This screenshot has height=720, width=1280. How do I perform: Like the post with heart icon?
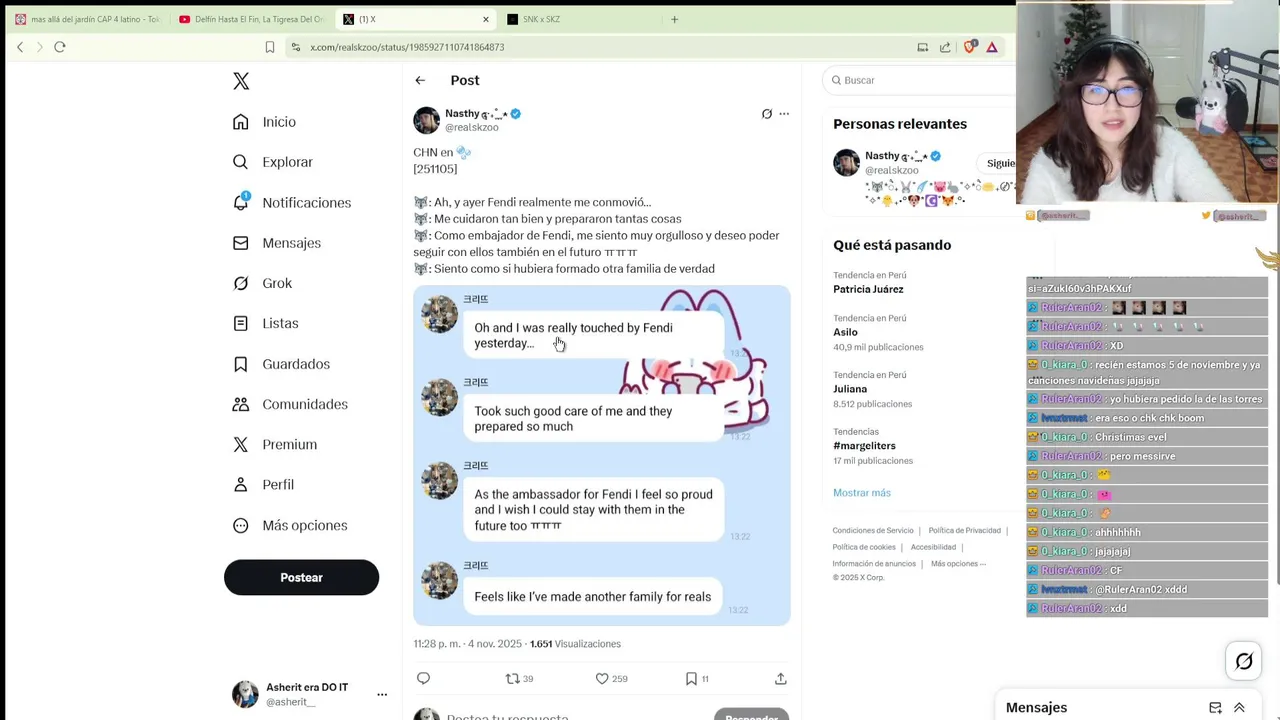click(x=602, y=678)
